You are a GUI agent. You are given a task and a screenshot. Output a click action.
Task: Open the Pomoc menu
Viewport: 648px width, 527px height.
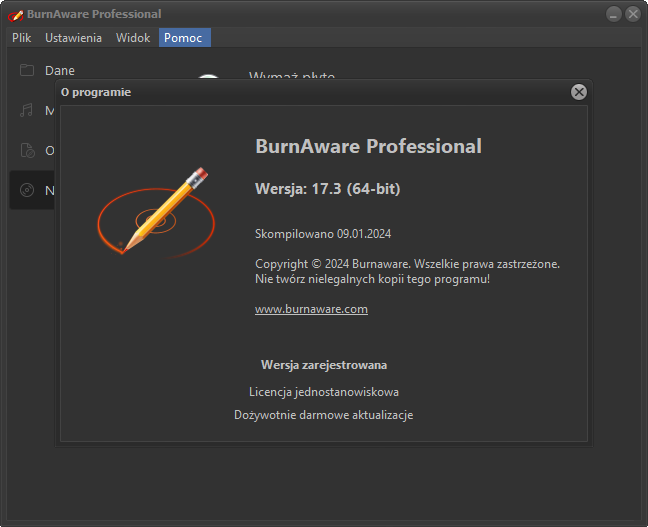pyautogui.click(x=184, y=38)
